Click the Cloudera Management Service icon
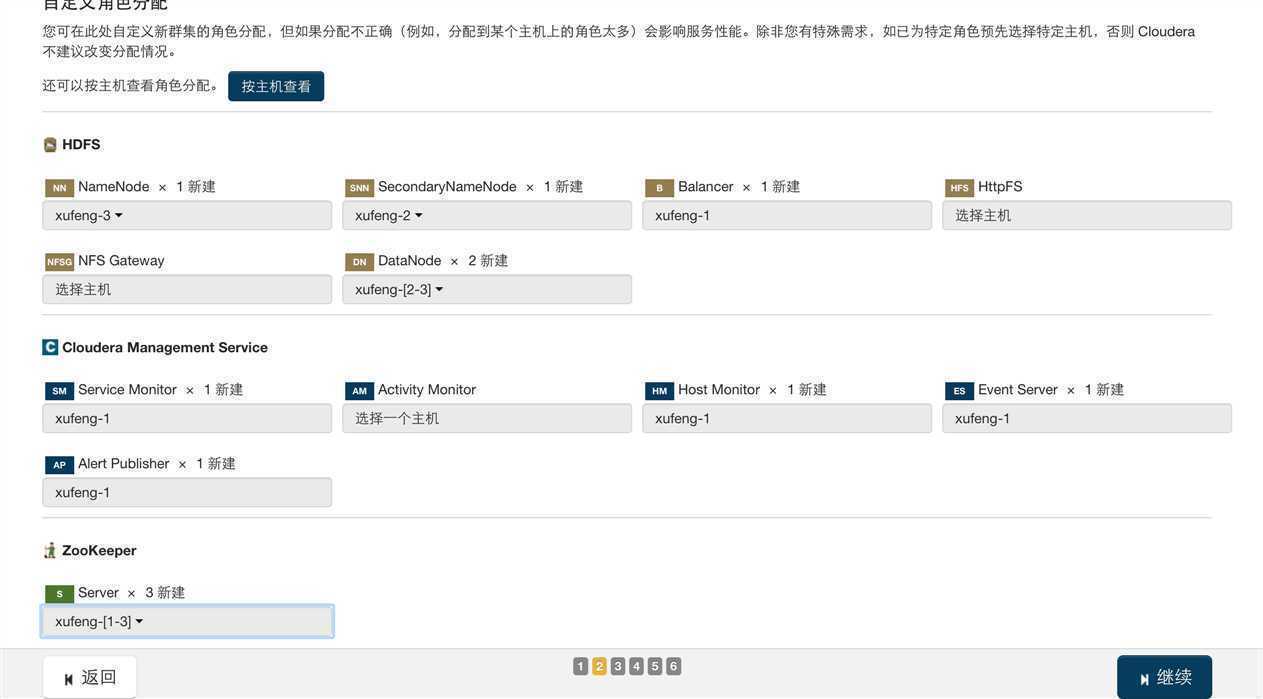 click(50, 347)
